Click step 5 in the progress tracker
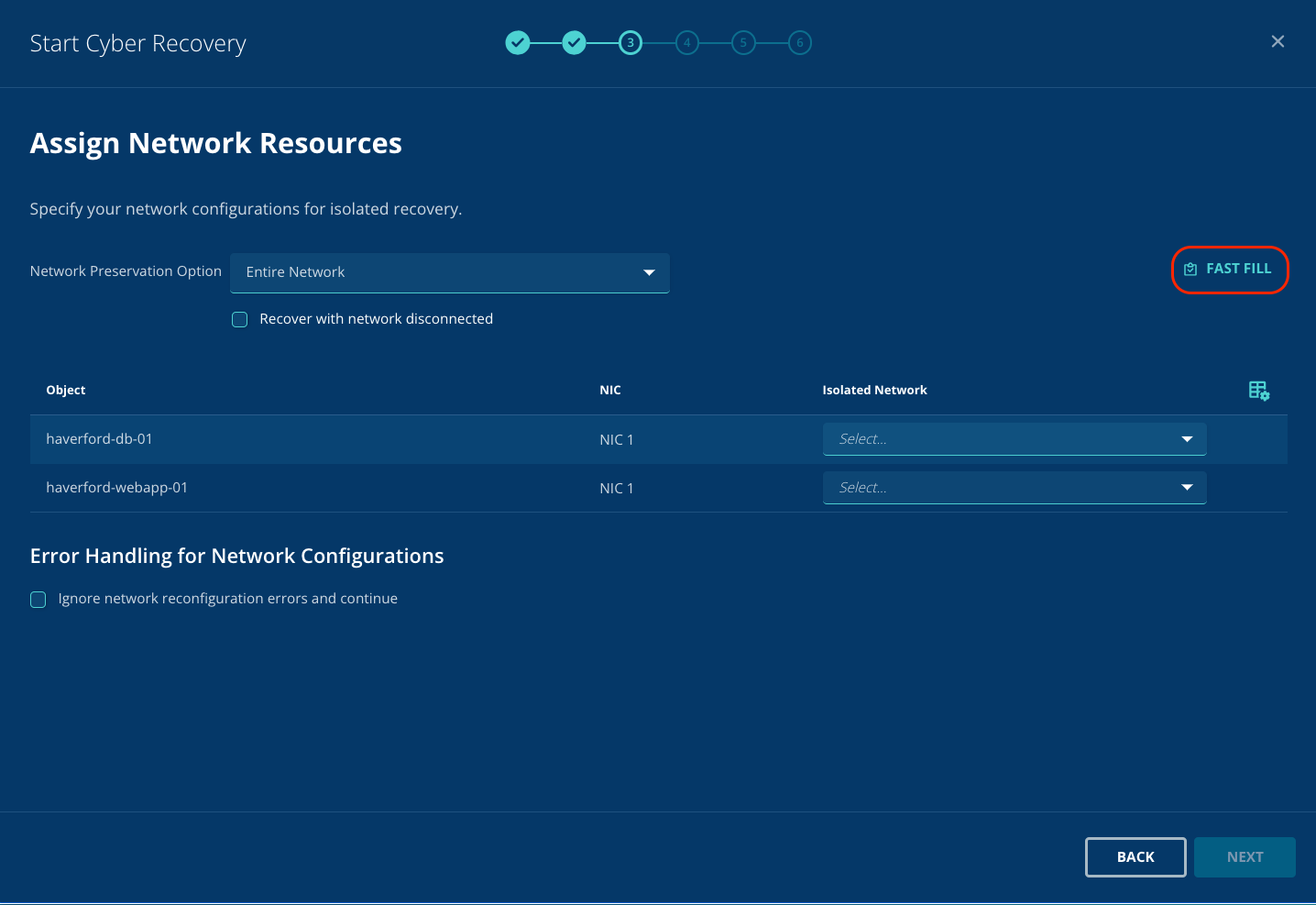This screenshot has width=1316, height=905. 743,43
